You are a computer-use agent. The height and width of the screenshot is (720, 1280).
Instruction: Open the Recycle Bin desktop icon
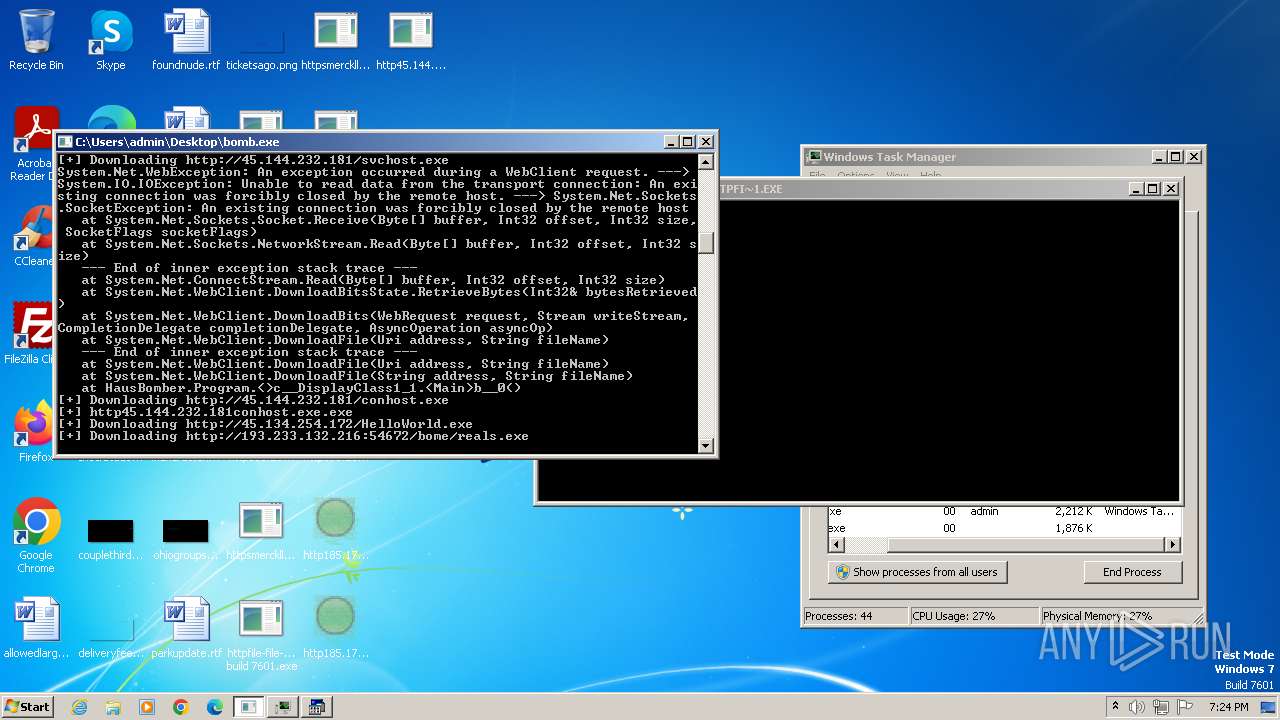tap(36, 40)
